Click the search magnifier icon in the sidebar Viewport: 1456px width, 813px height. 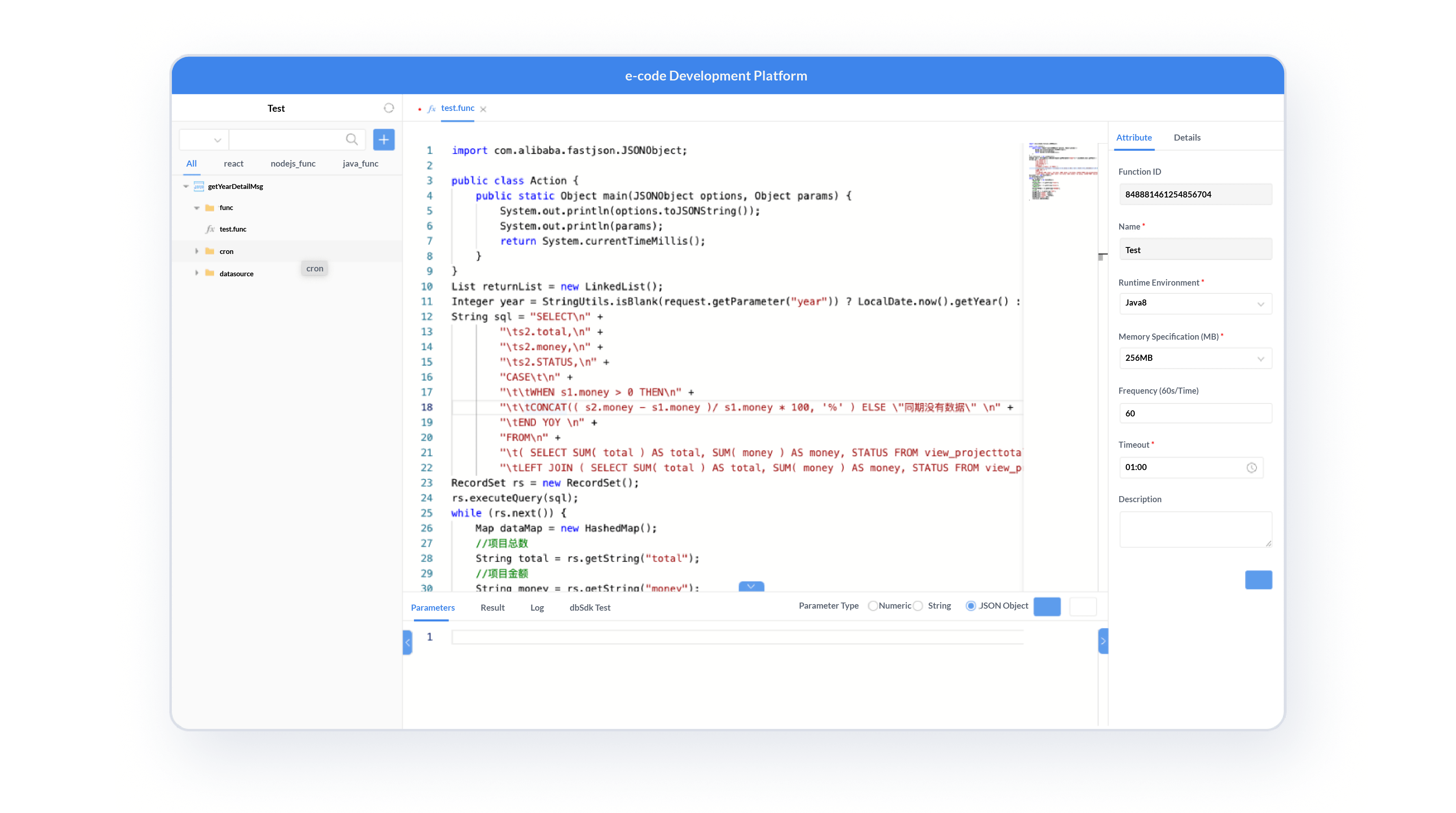click(x=351, y=139)
